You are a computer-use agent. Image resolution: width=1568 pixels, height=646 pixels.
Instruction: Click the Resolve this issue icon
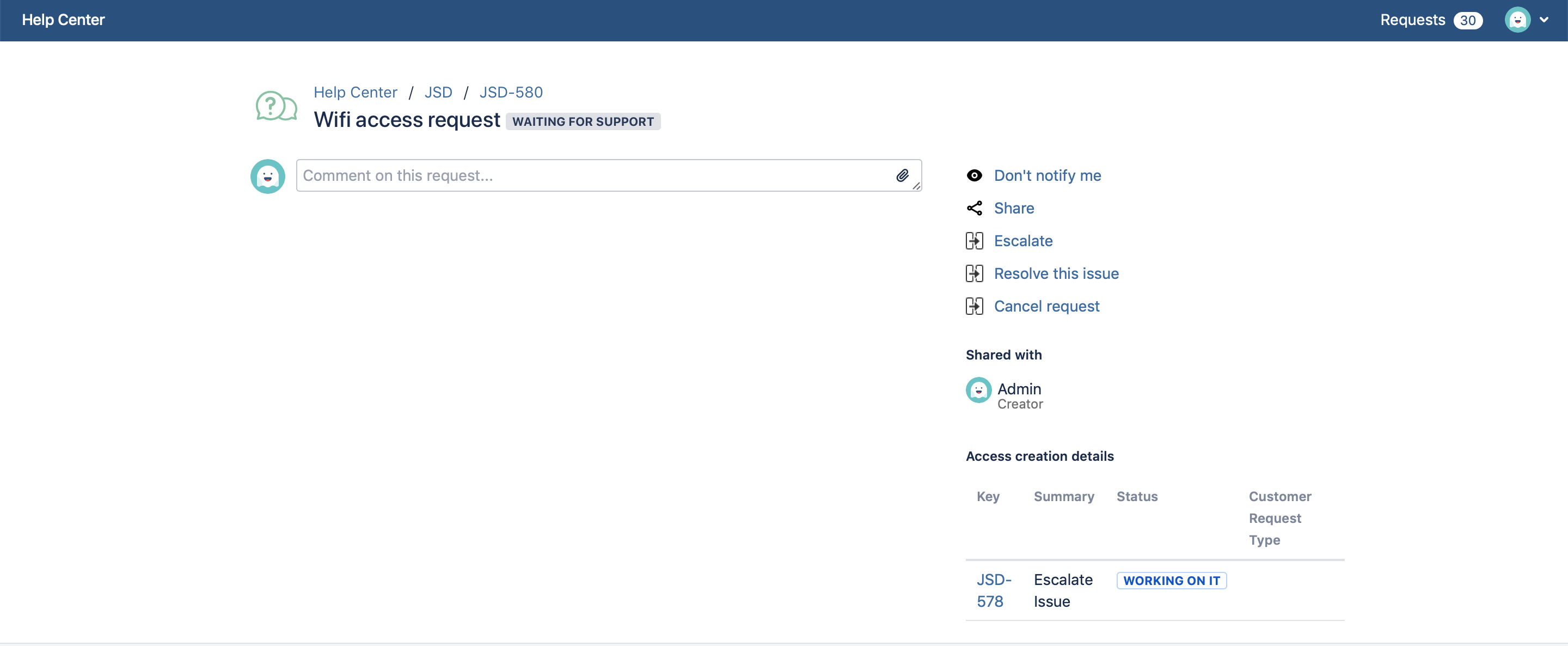(x=974, y=273)
